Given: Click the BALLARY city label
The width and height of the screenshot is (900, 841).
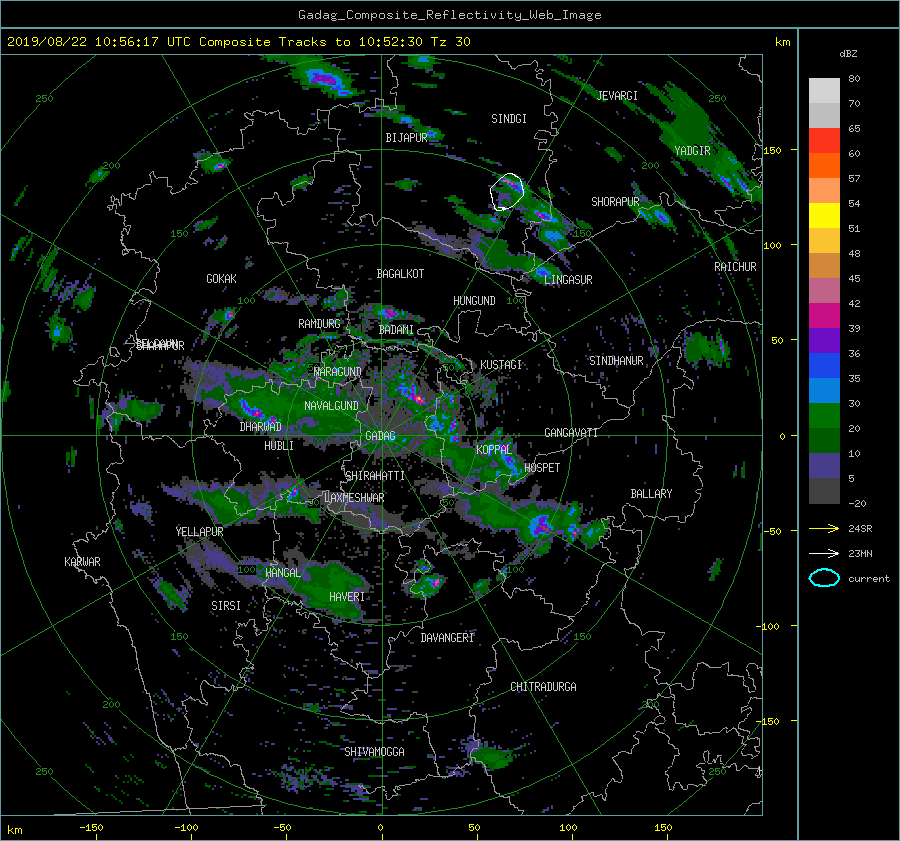Looking at the screenshot, I should (651, 494).
